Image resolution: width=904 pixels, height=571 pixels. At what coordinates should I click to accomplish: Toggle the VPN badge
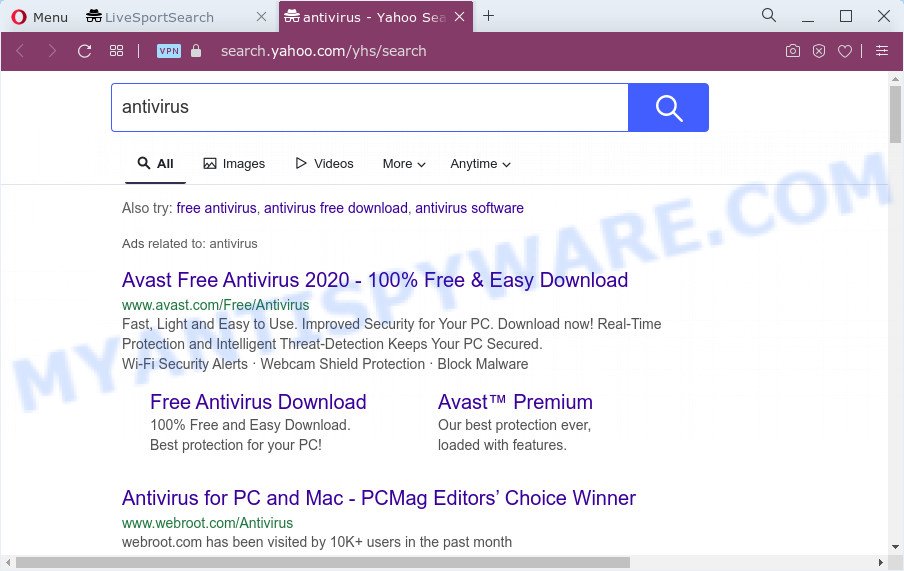tap(169, 51)
